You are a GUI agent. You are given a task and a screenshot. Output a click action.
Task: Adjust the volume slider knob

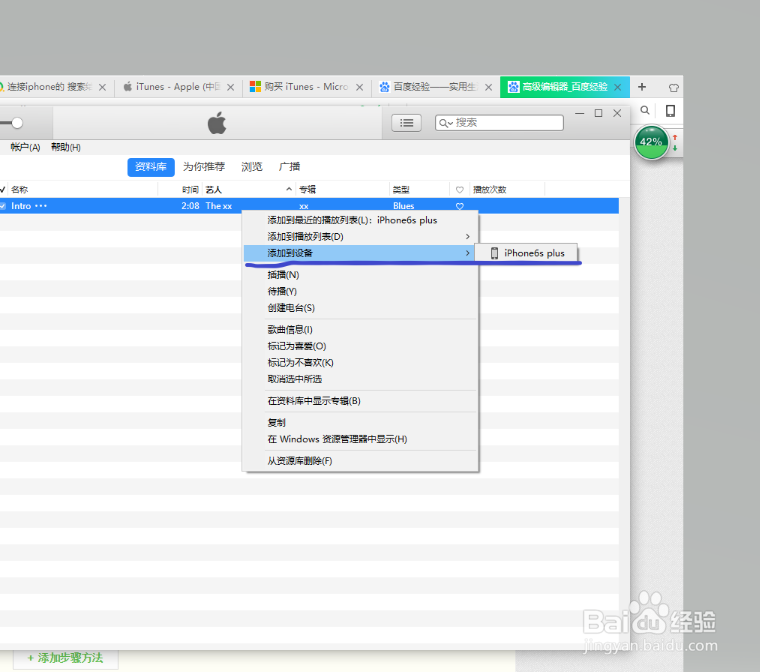(17, 123)
